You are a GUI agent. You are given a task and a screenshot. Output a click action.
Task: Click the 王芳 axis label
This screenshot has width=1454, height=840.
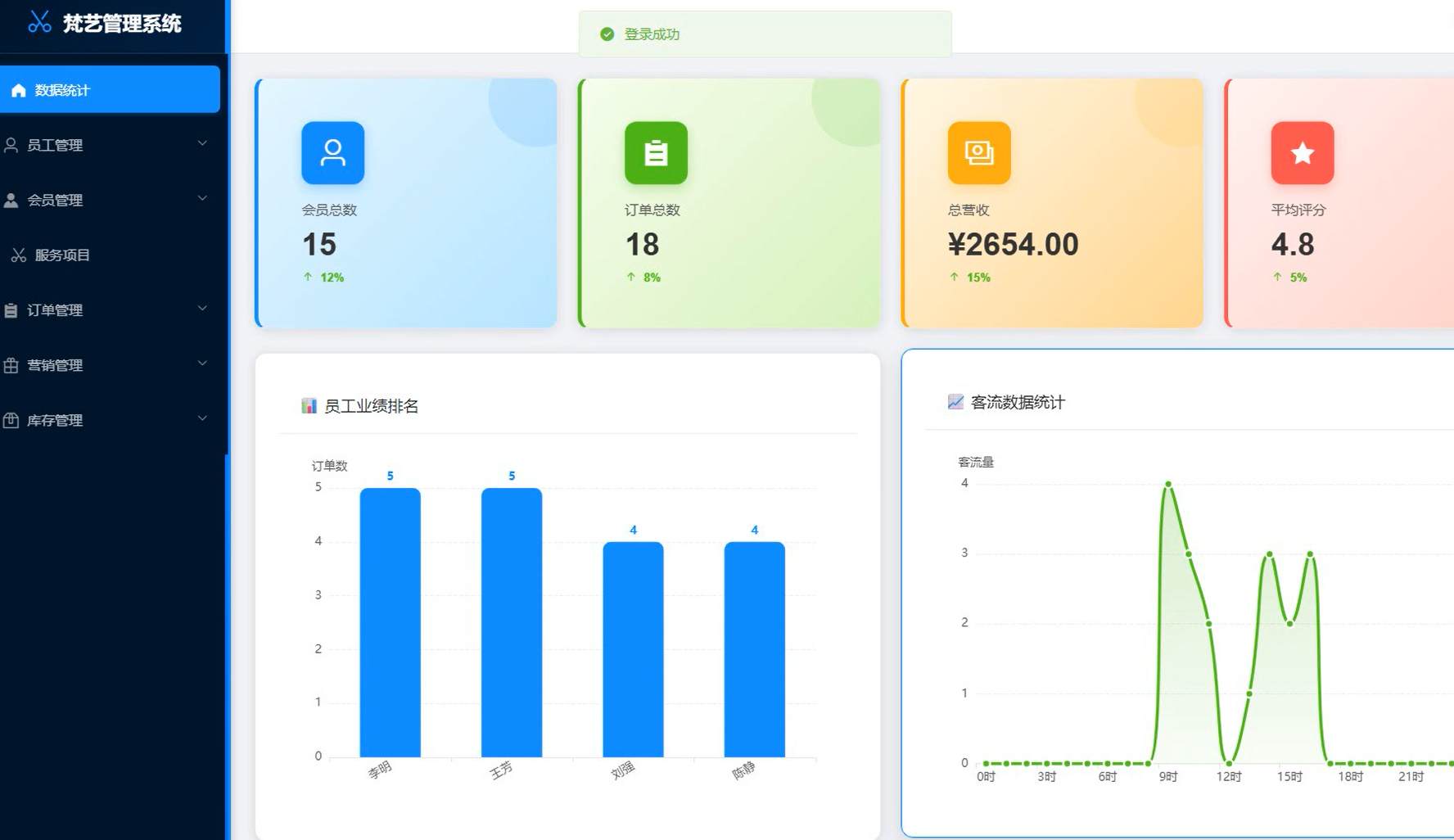(x=501, y=770)
